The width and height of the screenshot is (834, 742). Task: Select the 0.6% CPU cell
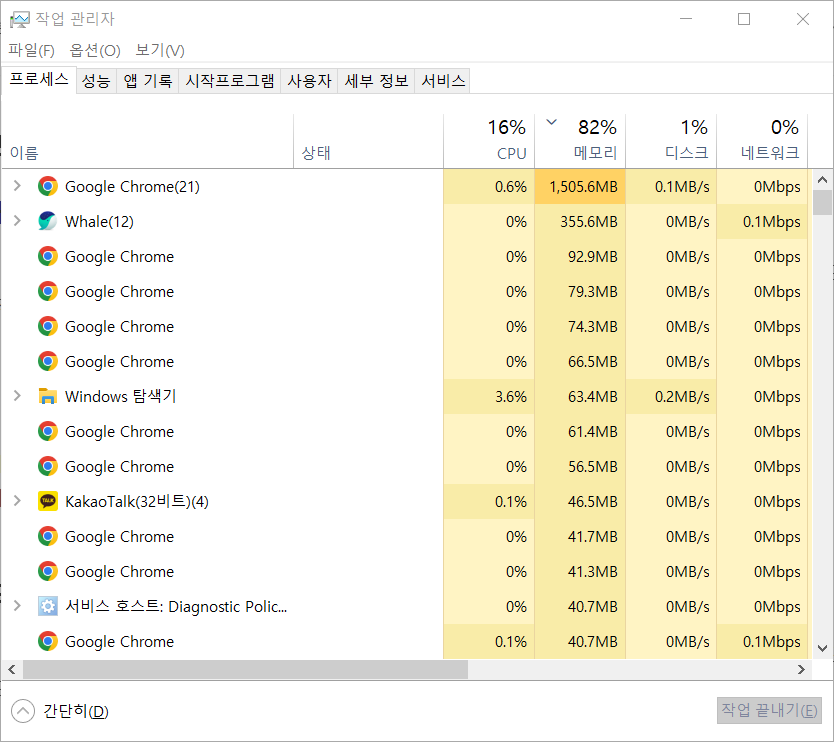point(489,187)
